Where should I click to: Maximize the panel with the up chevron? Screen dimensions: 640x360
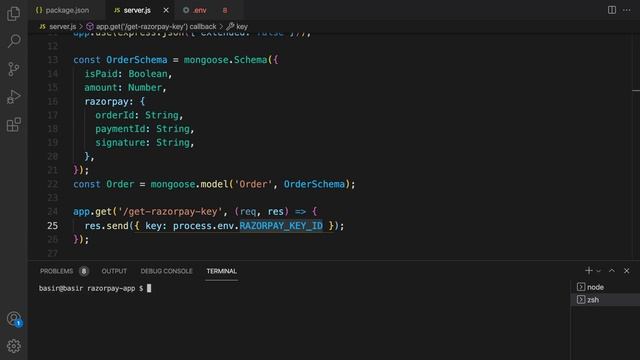[x=611, y=271]
